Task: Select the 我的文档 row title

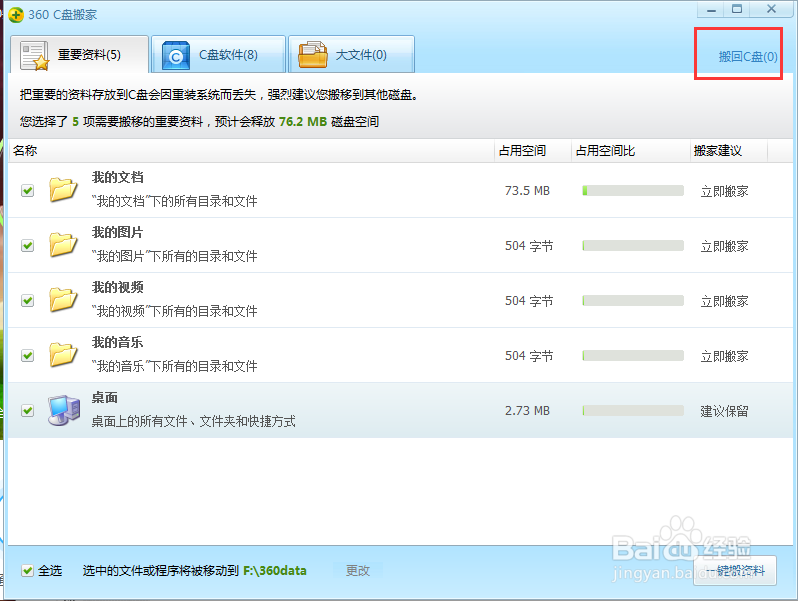Action: pyautogui.click(x=118, y=177)
